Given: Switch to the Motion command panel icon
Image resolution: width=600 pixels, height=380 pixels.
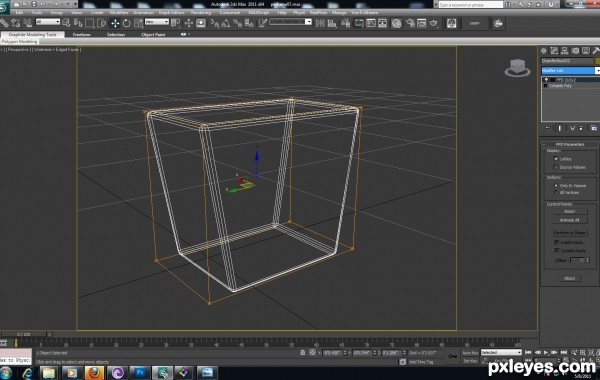Looking at the screenshot, I should pyautogui.click(x=575, y=51).
